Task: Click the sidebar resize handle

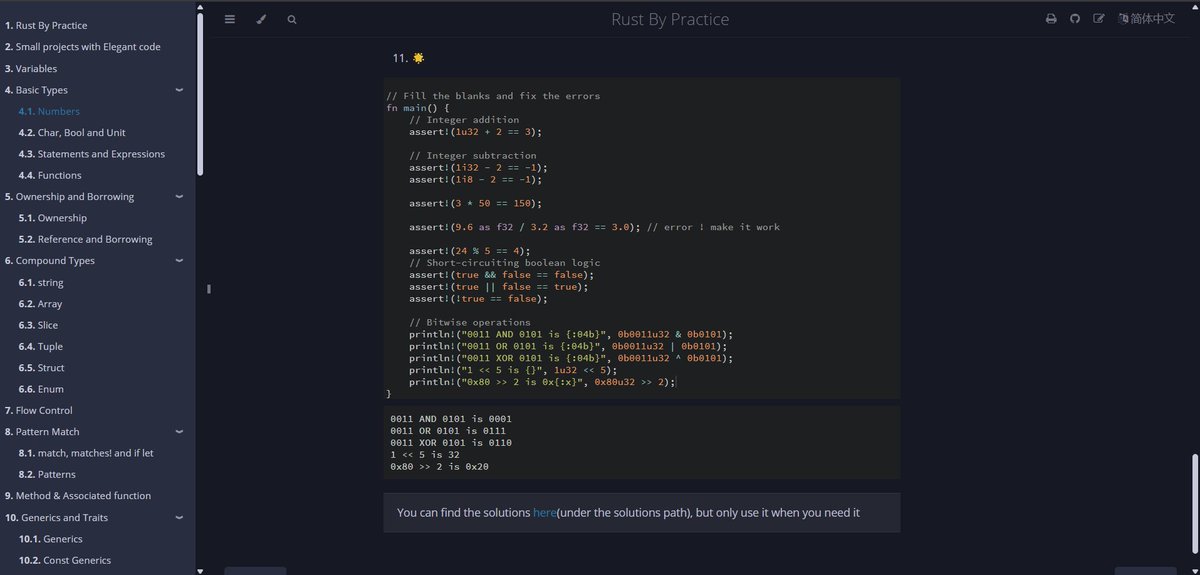Action: coord(208,289)
